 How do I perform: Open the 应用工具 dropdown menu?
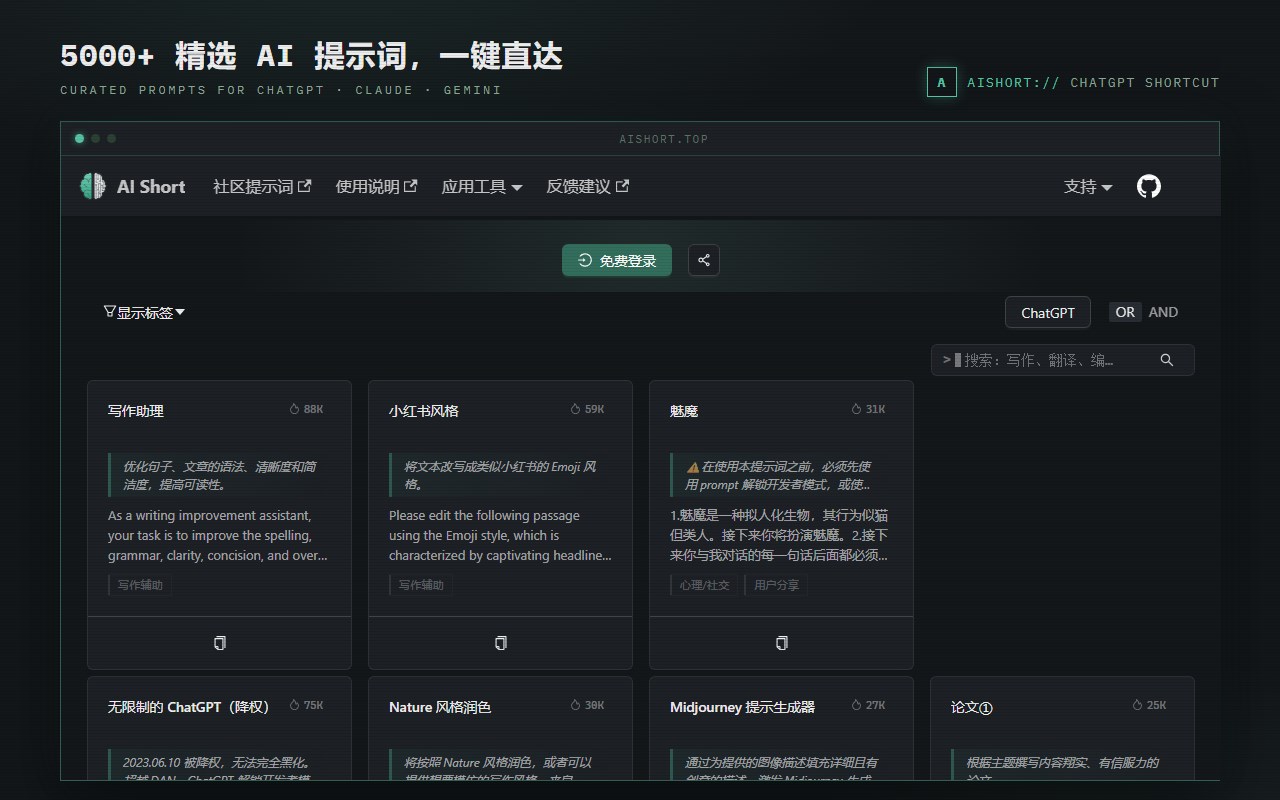[482, 186]
